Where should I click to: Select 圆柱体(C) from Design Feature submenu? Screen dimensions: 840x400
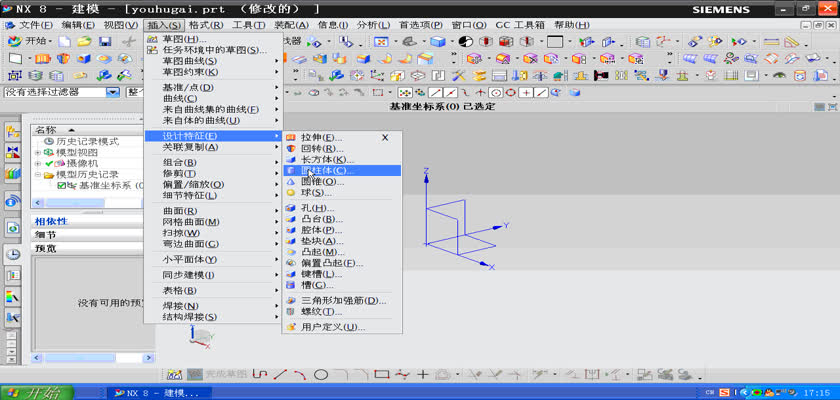(x=342, y=170)
